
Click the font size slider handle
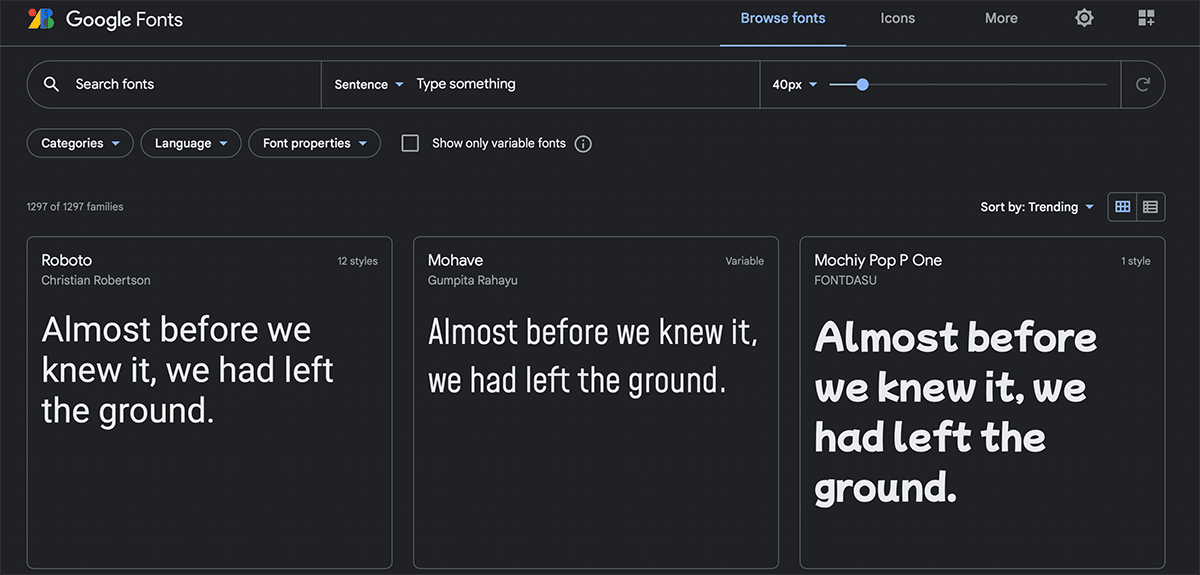pyautogui.click(x=862, y=84)
